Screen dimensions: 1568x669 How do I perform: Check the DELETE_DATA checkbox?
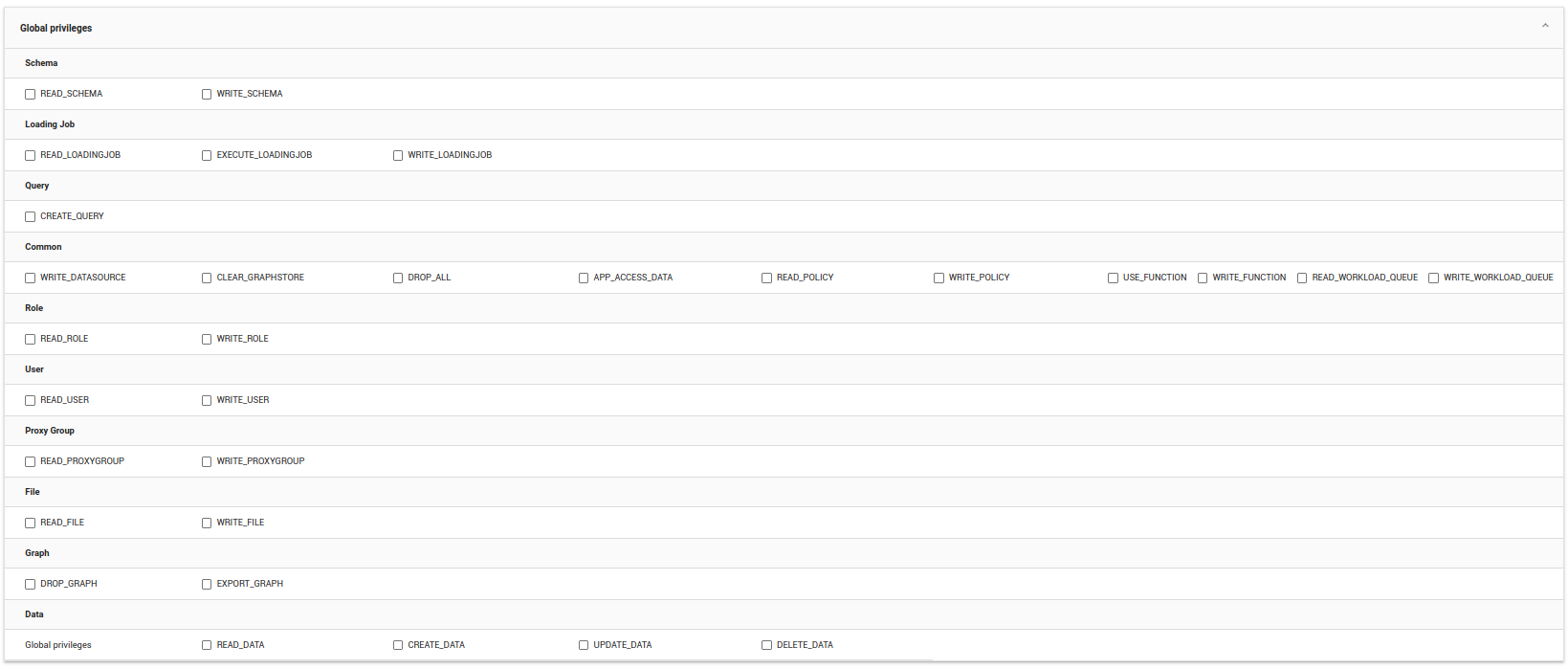coord(766,646)
